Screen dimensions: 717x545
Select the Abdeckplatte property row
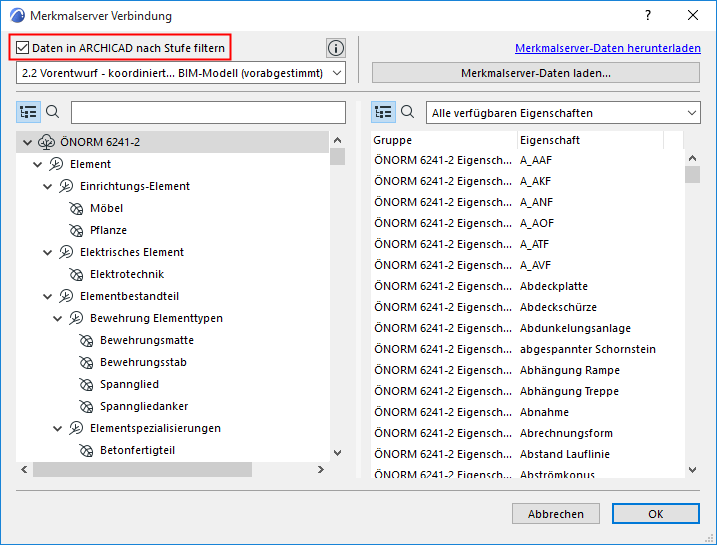528,287
